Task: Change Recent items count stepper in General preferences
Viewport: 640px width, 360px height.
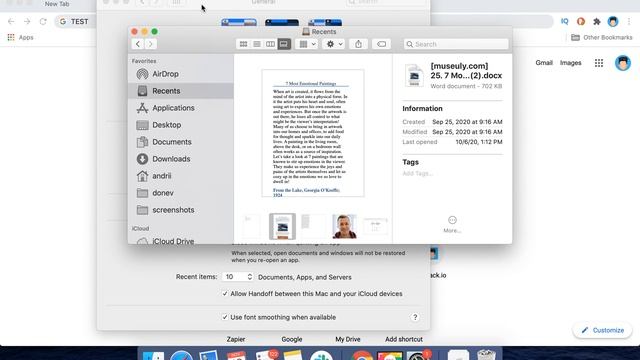Action: (249, 277)
